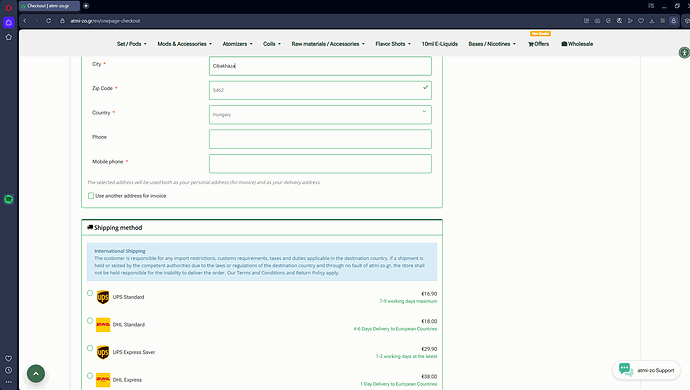Click the €18.00 DHL Standard price
This screenshot has width=690, height=390.
tap(429, 321)
